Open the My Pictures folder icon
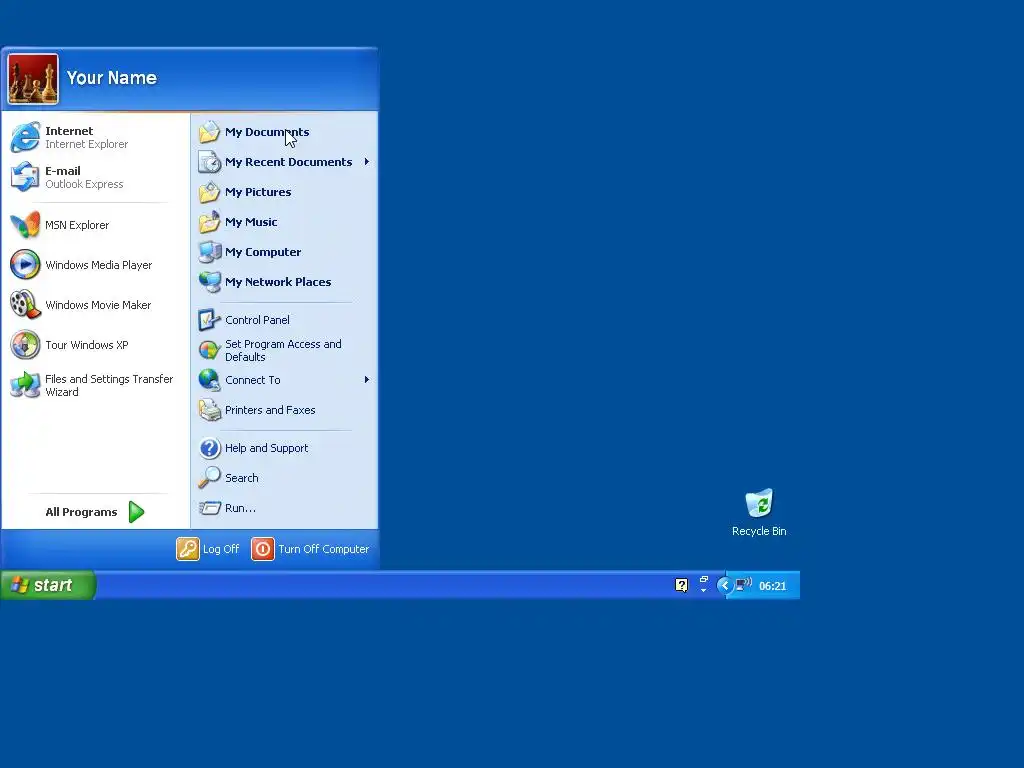 (x=209, y=192)
